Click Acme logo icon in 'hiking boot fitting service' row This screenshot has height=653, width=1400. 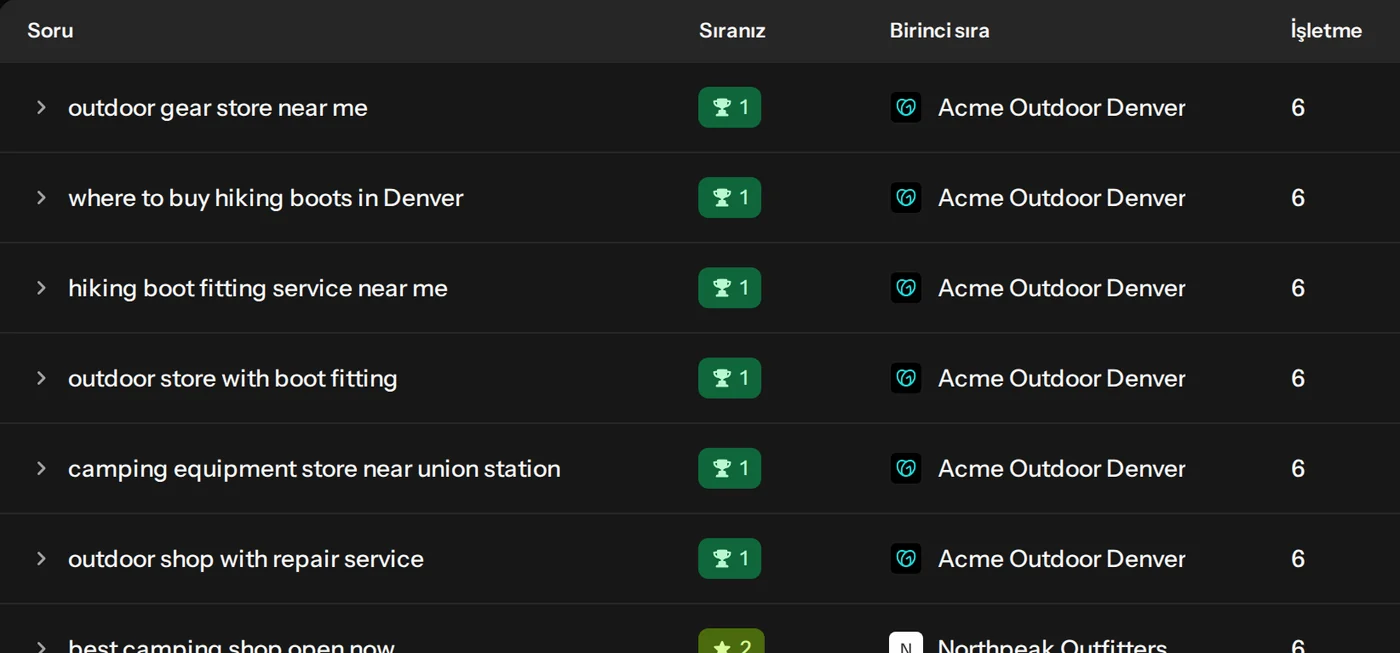pos(906,288)
